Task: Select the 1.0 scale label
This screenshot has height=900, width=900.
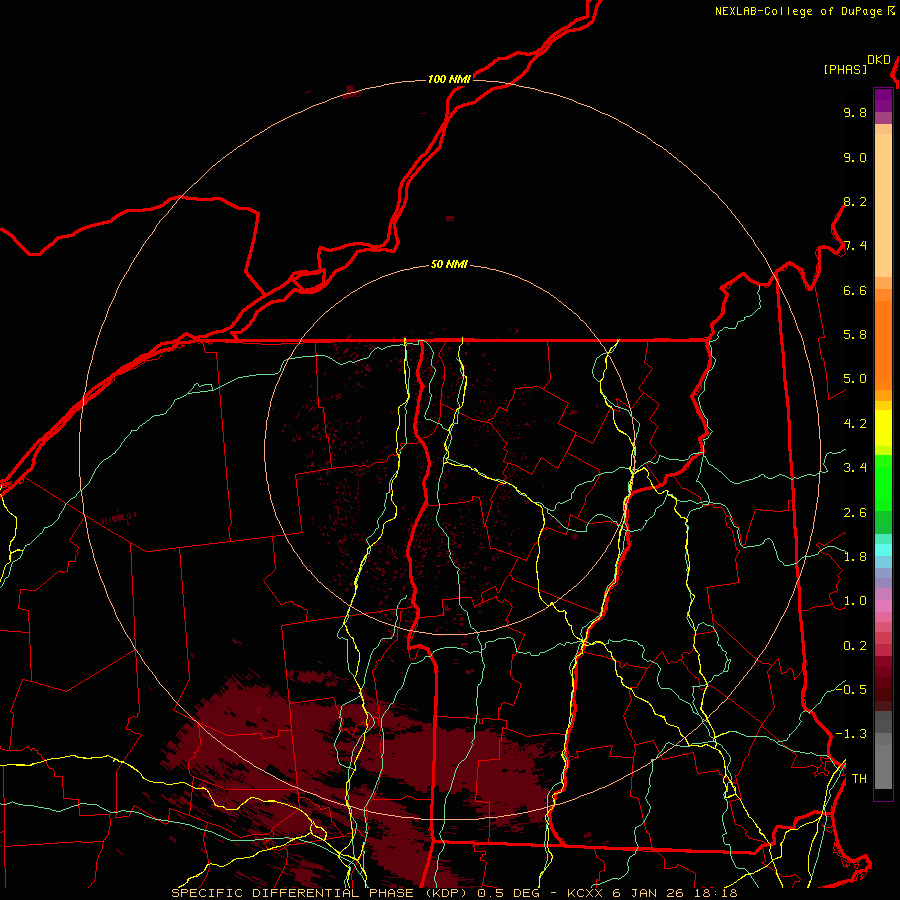Action: click(x=855, y=602)
